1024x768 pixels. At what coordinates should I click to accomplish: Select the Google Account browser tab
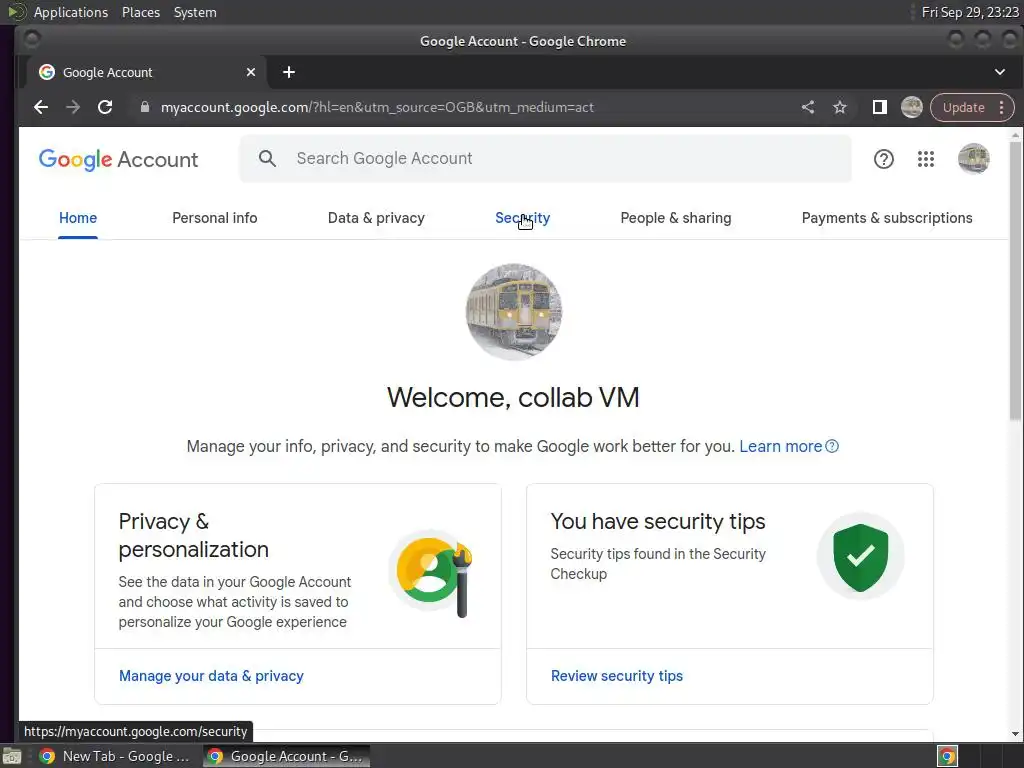coord(146,72)
